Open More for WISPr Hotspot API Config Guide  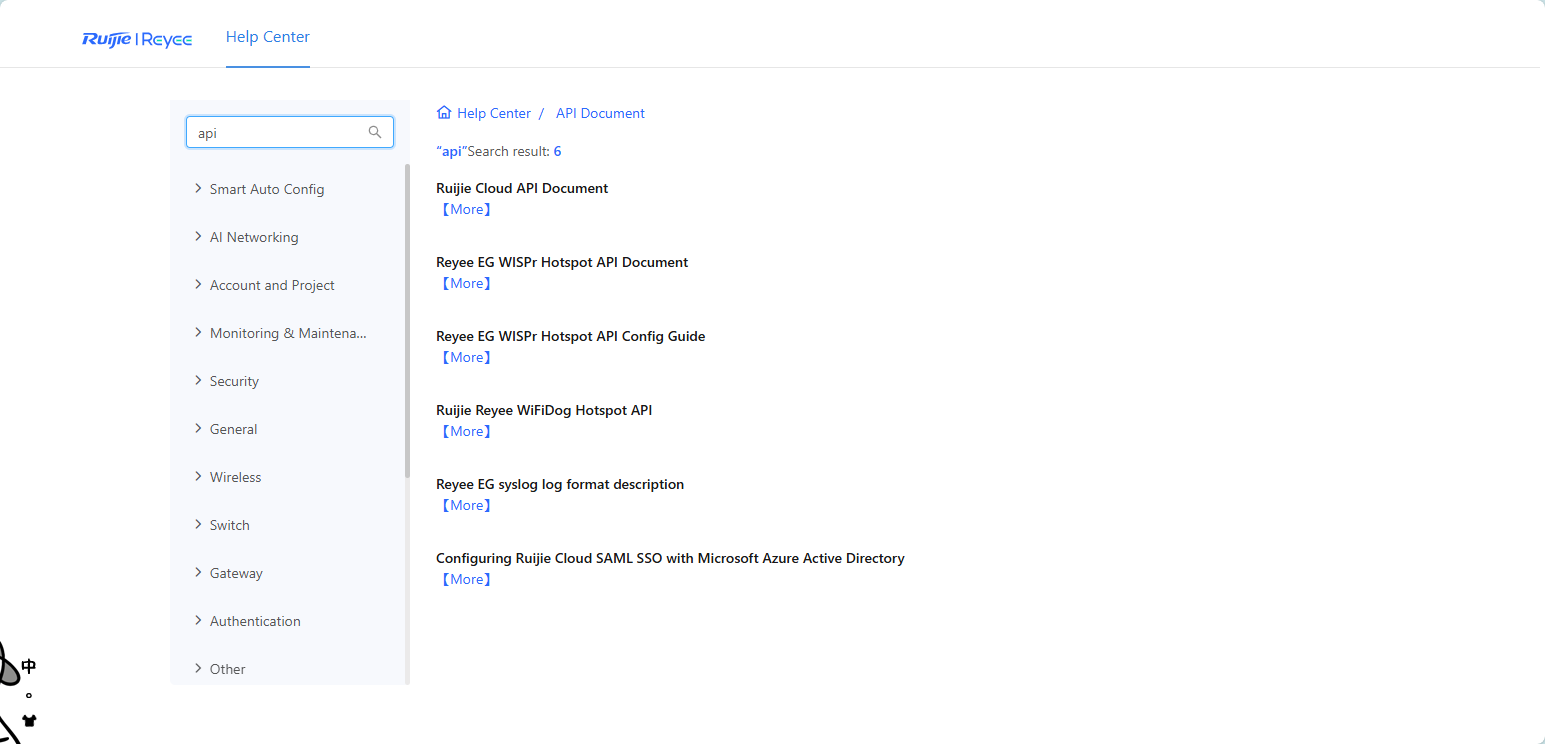tap(466, 357)
